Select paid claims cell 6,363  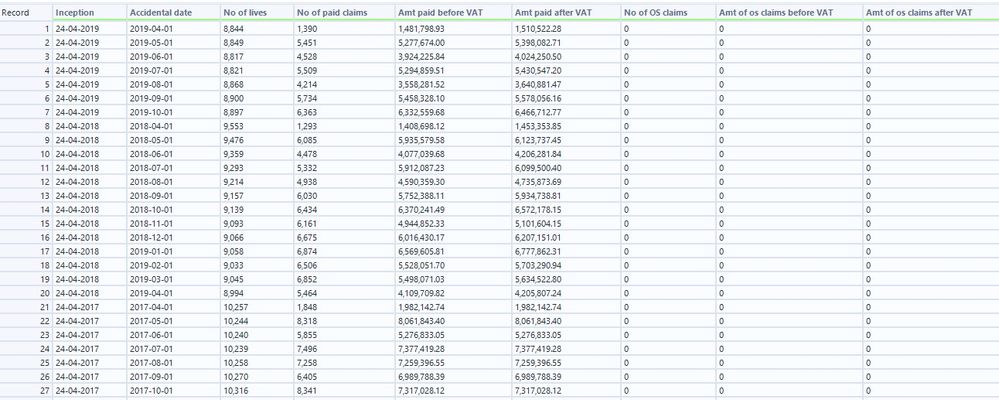(x=306, y=113)
